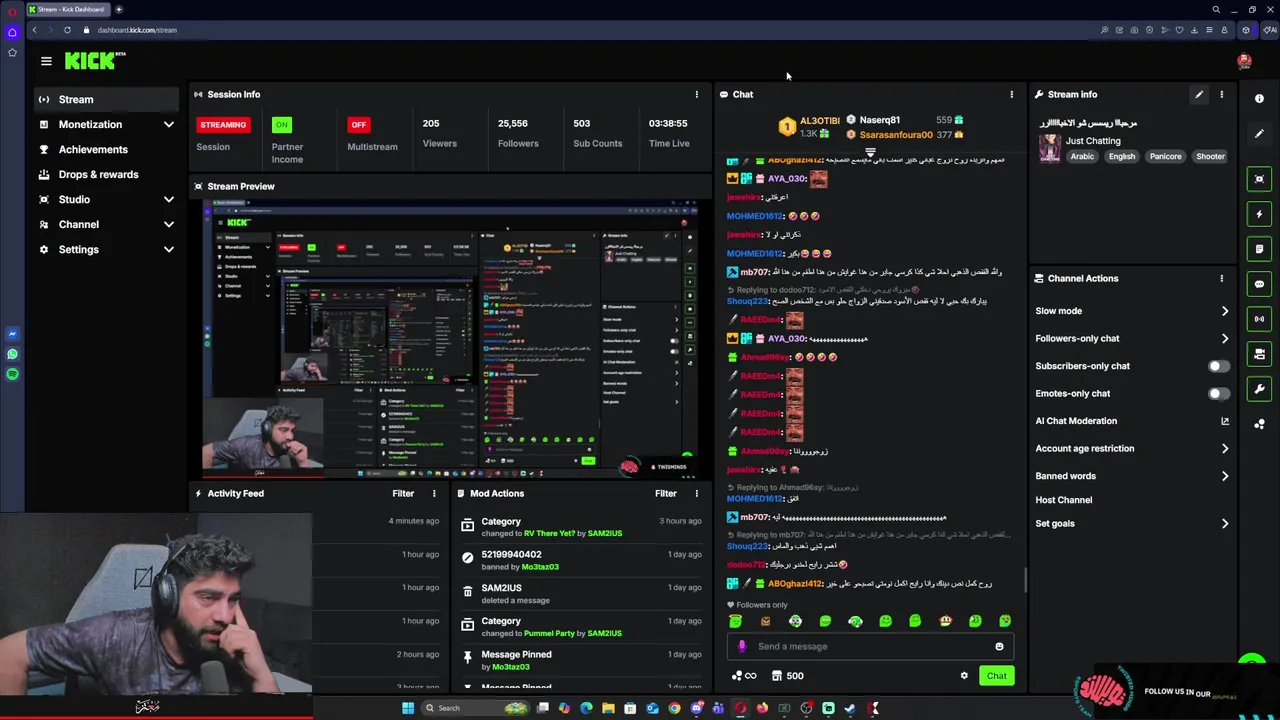Open Discord from the Windows taskbar
The width and height of the screenshot is (1280, 720).
tap(697, 708)
